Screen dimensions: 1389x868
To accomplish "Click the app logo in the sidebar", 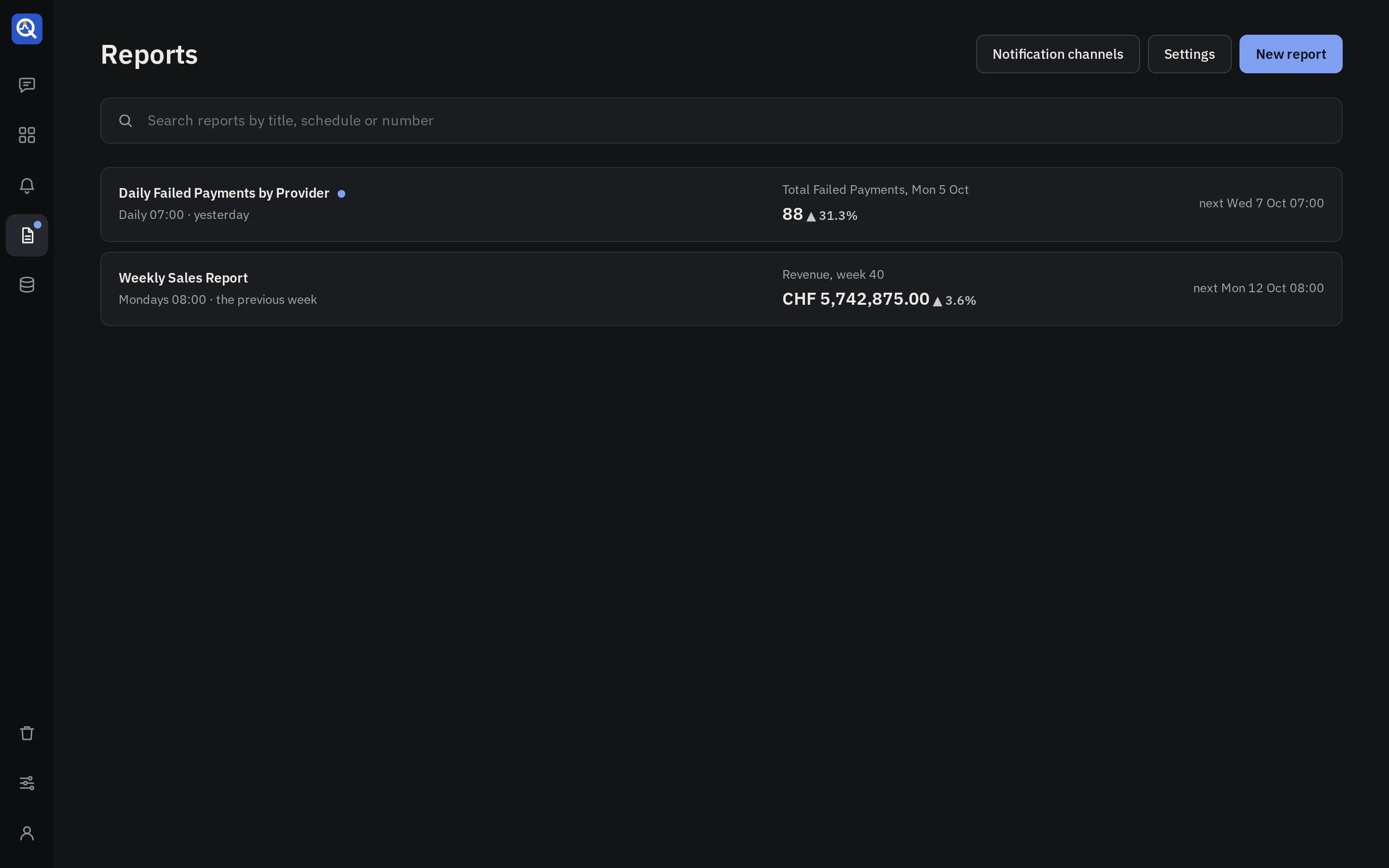I will point(27,29).
